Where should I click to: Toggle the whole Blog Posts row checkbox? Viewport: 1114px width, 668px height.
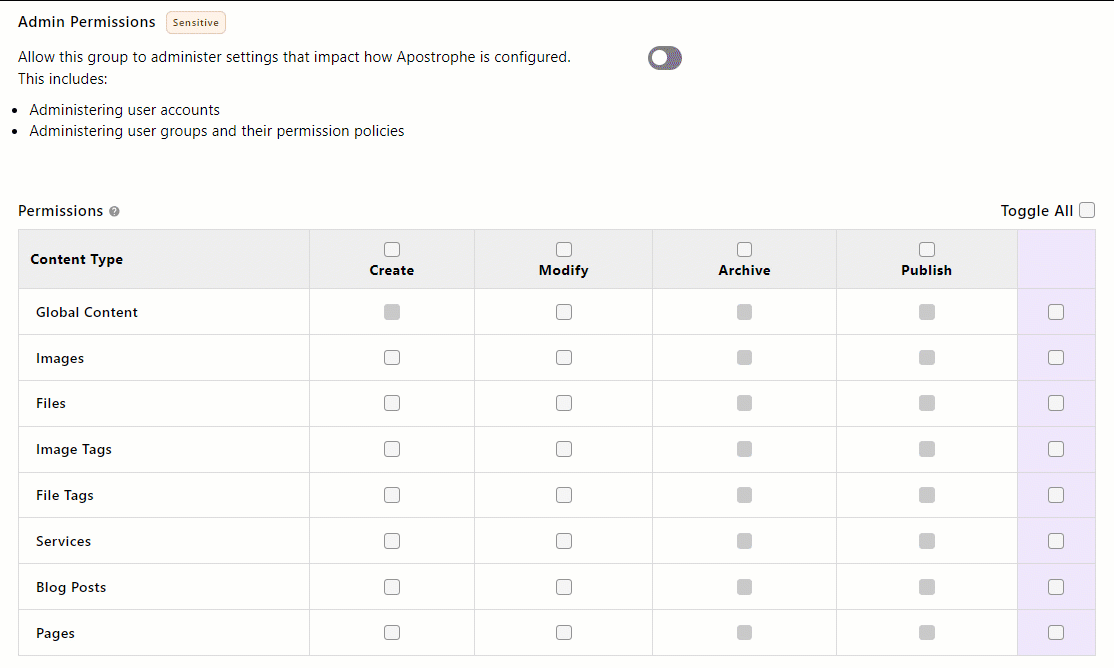coord(1056,587)
